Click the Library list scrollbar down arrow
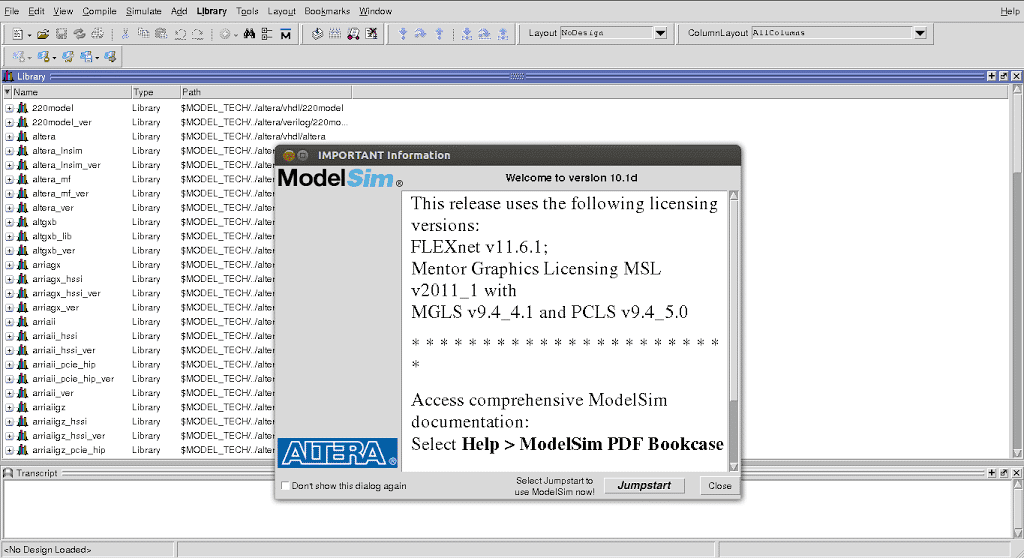The image size is (1024, 558). [x=1017, y=453]
